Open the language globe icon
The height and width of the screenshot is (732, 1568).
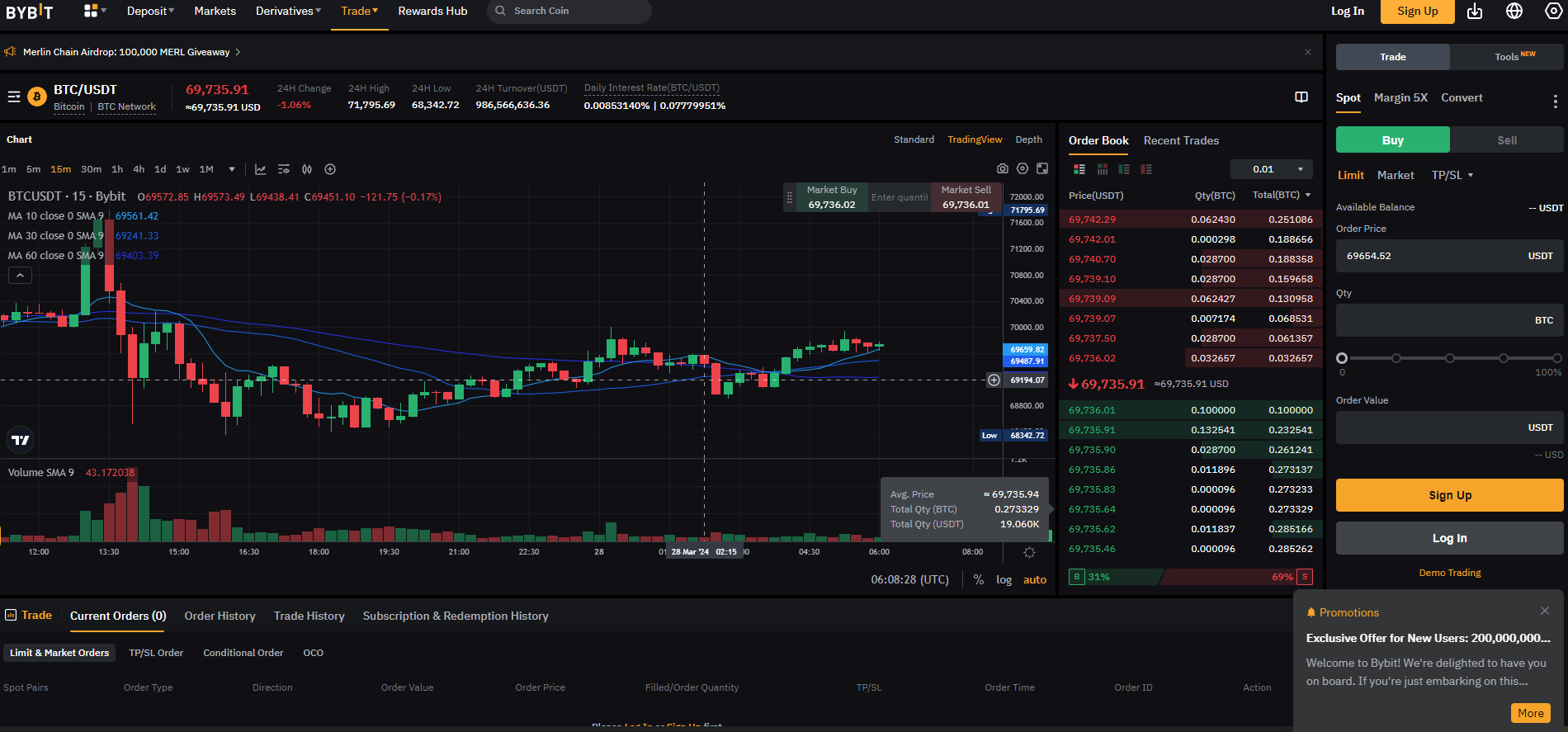(x=1514, y=11)
